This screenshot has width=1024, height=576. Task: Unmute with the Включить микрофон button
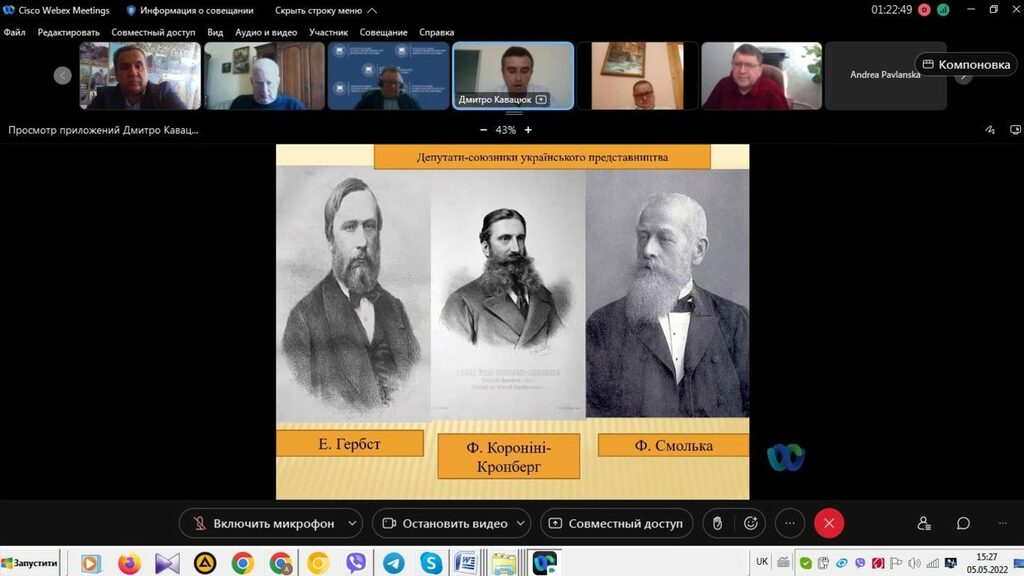pyautogui.click(x=263, y=523)
